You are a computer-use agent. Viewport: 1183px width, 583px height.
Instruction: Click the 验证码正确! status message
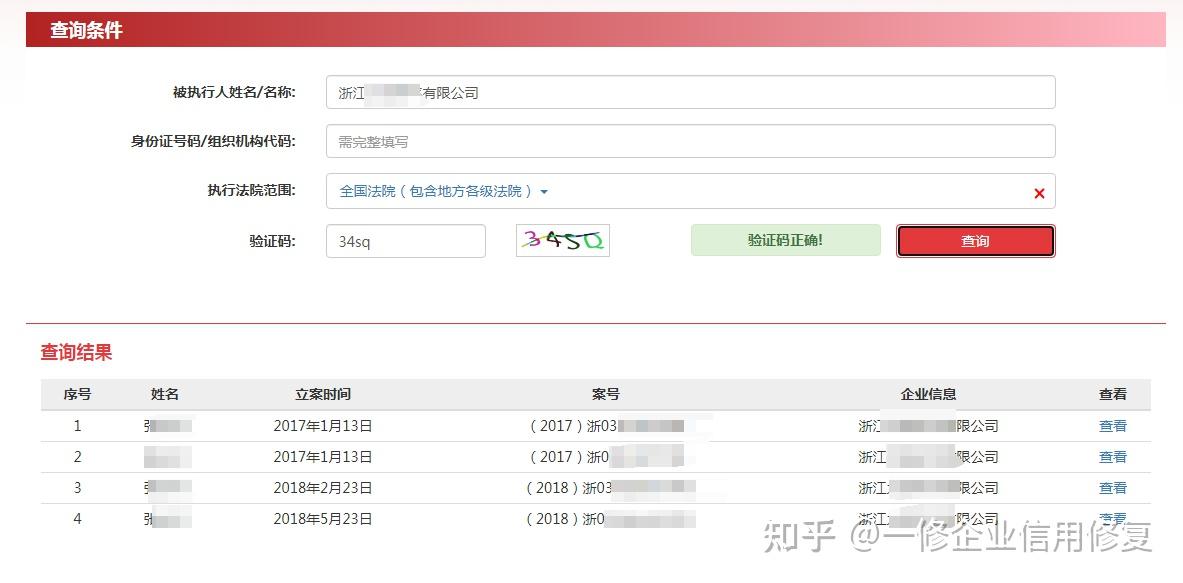point(785,240)
